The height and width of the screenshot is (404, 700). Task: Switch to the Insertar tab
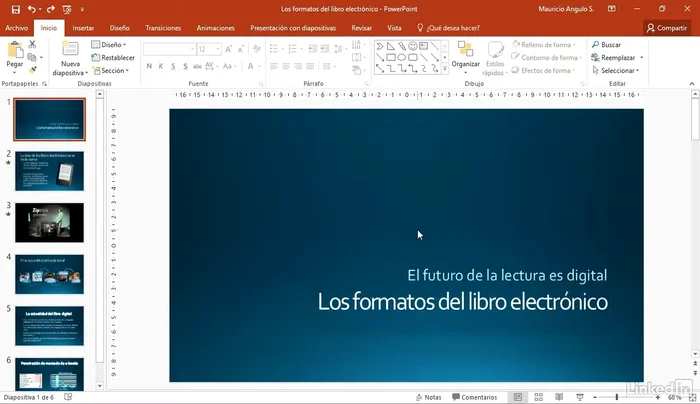83,28
